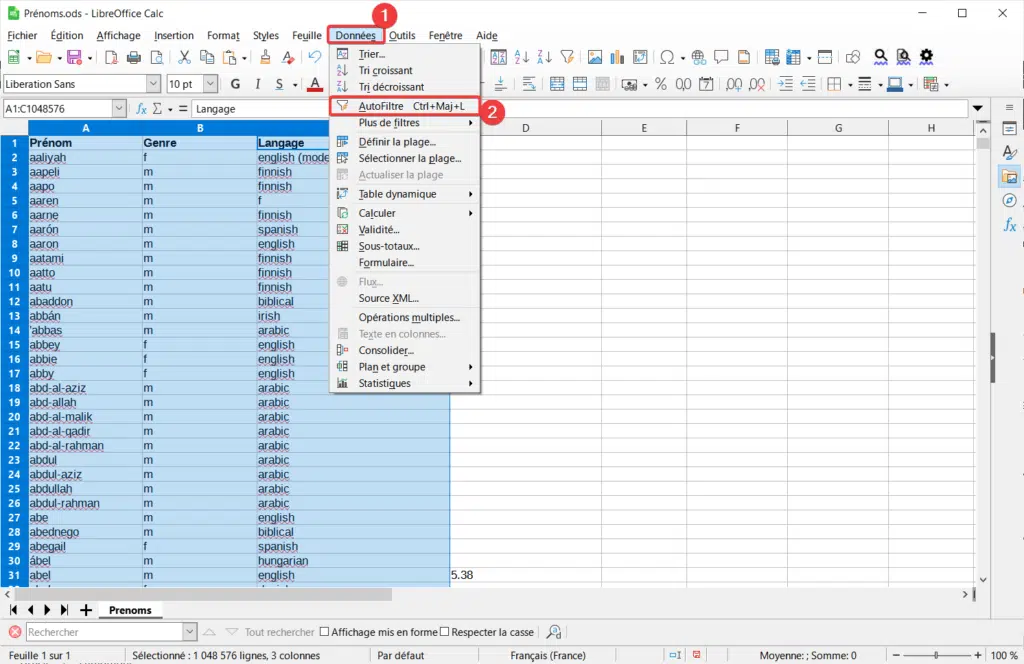Select the Prenoms sheet tab
The width and height of the screenshot is (1024, 664).
click(130, 610)
